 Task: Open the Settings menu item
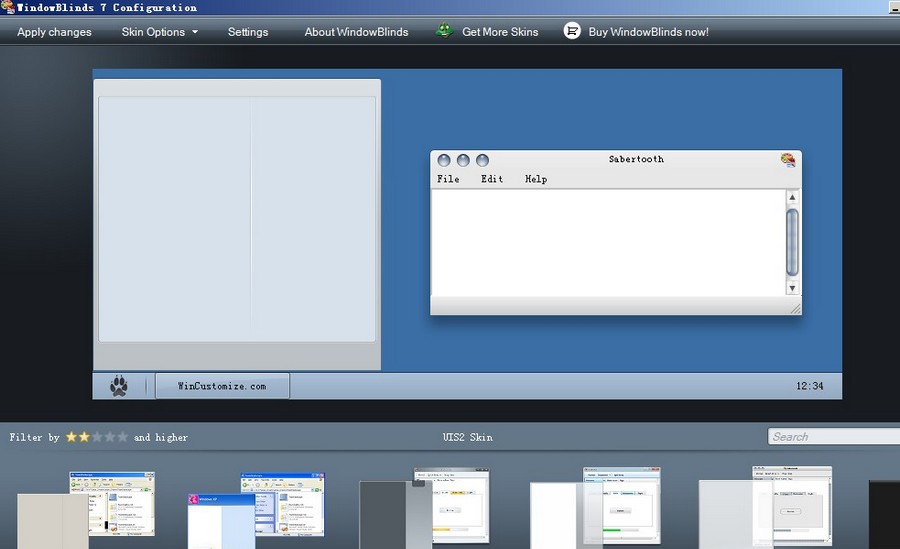[x=248, y=32]
